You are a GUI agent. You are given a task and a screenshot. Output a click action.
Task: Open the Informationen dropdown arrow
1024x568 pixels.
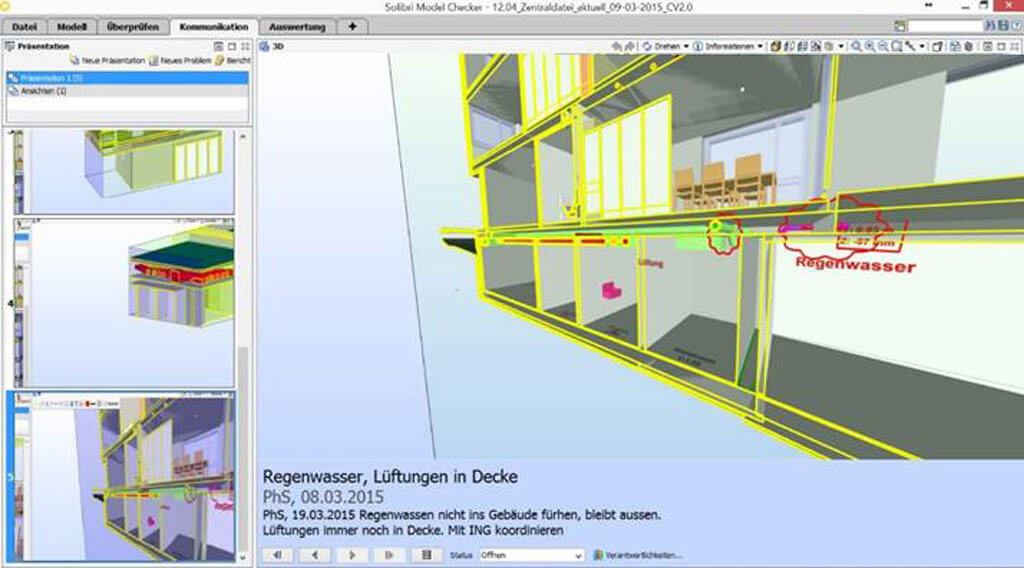tap(760, 46)
